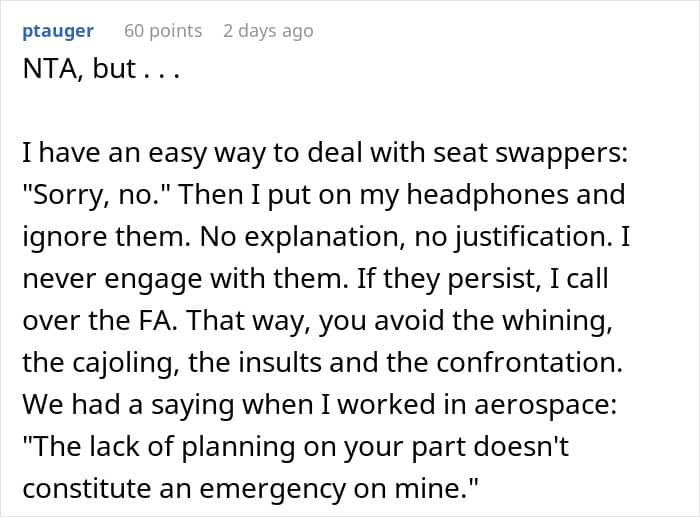Click the word 'confrontation.' in the comment
The height and width of the screenshot is (517, 700).
(x=529, y=363)
